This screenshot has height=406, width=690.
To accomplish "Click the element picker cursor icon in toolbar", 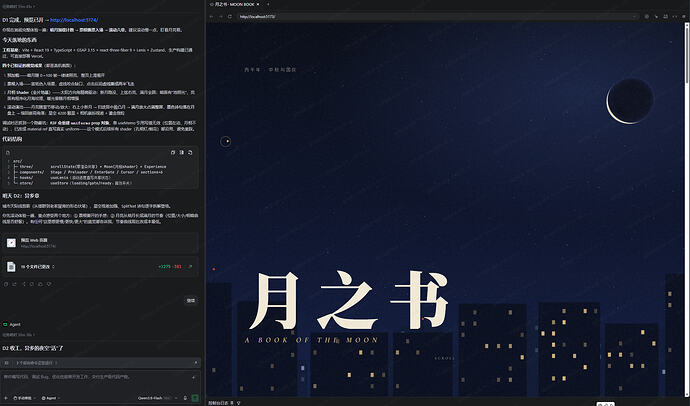I will (656, 16).
